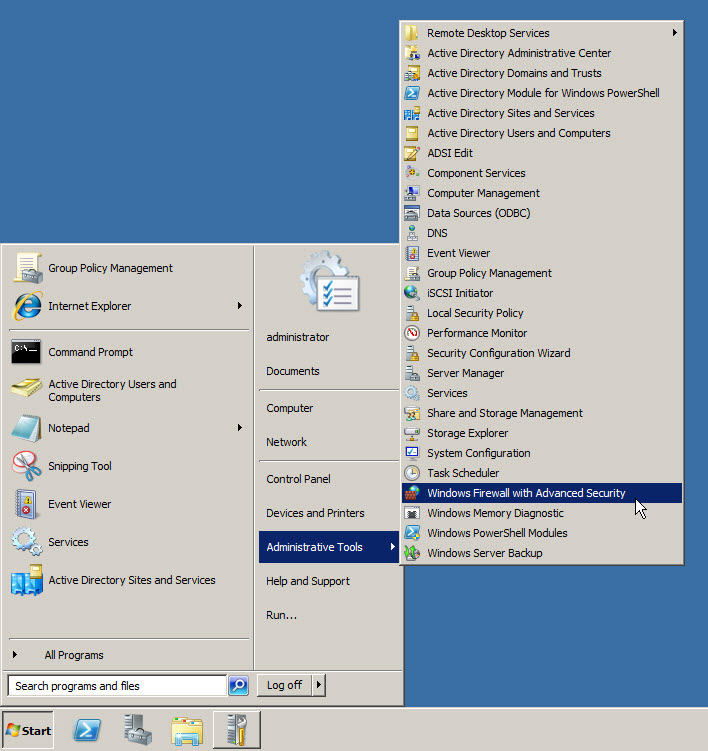
Task: Open Windows Explorer folder icon in taskbar
Action: click(187, 730)
